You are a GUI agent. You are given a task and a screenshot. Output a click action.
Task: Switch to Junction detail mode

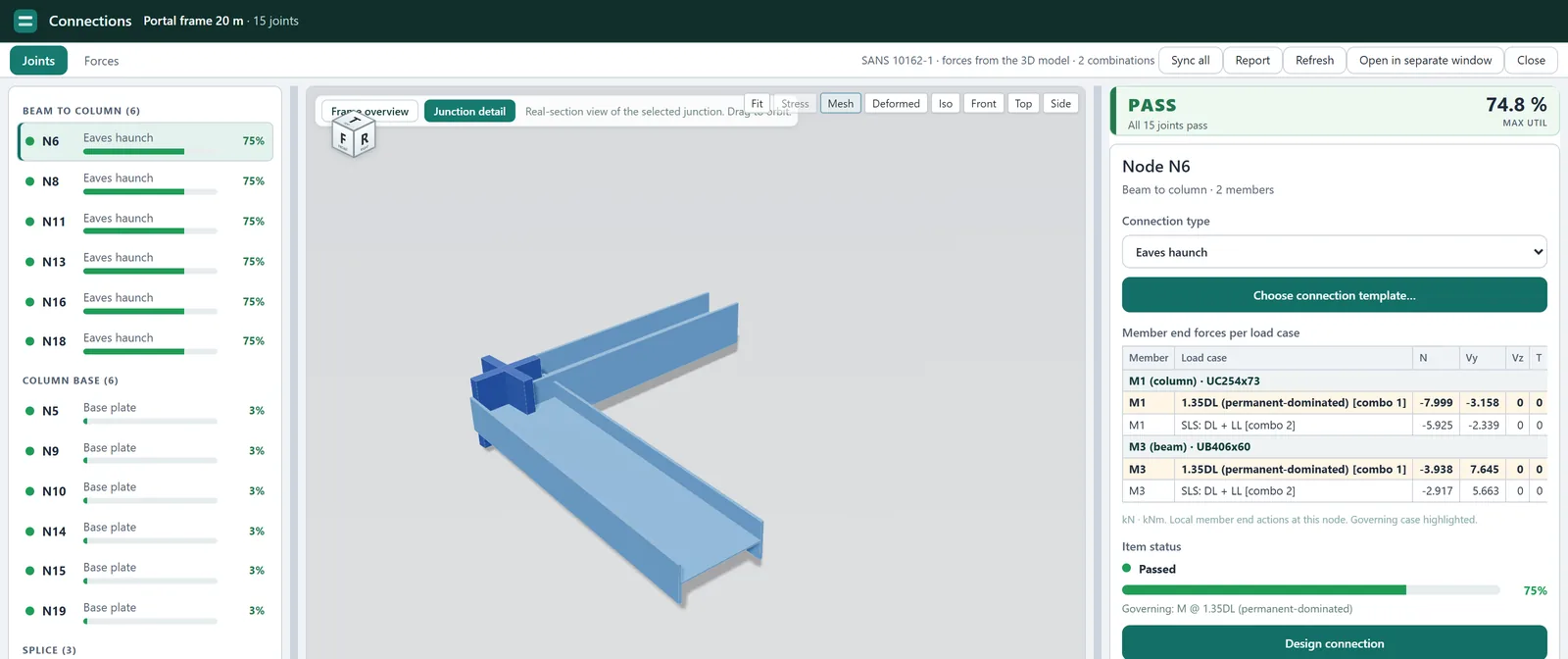click(469, 112)
